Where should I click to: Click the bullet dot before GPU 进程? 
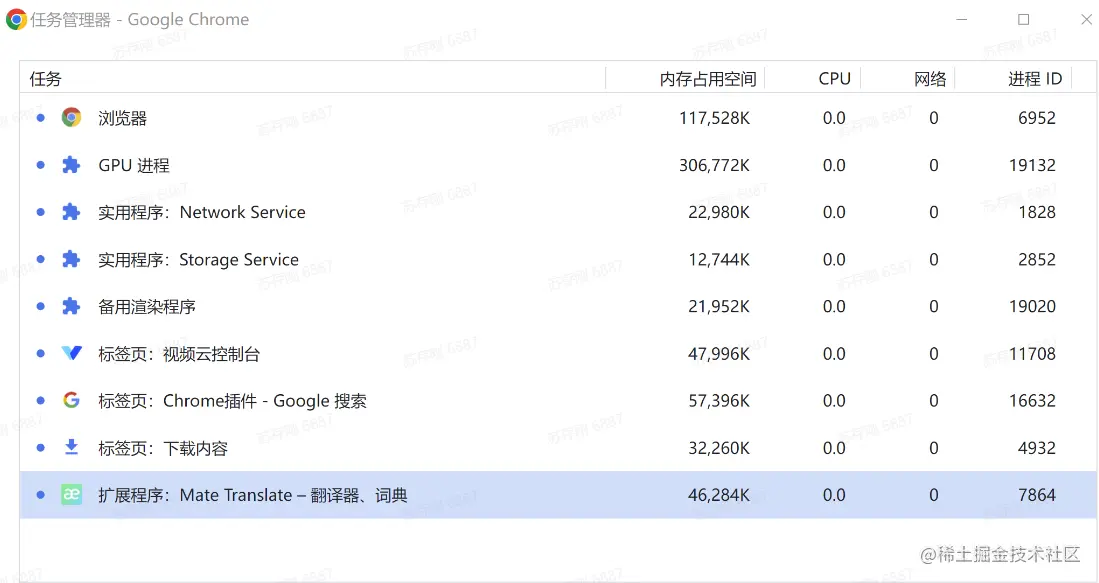[41, 165]
